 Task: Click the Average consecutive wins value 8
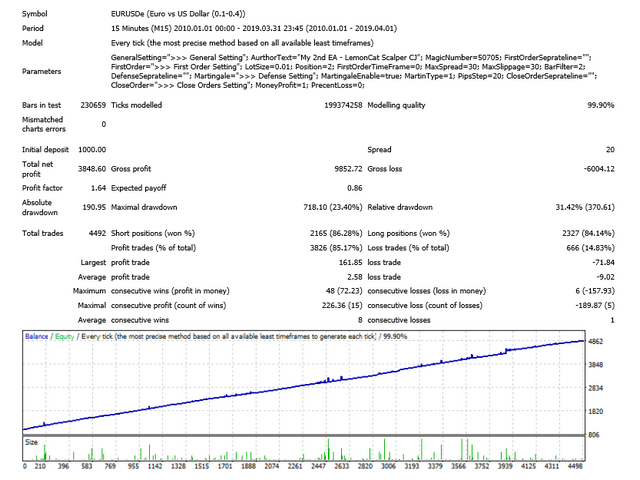(360, 320)
